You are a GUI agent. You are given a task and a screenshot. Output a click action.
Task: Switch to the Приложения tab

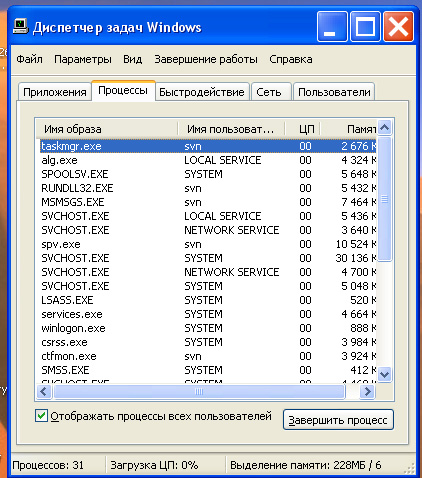(x=55, y=92)
